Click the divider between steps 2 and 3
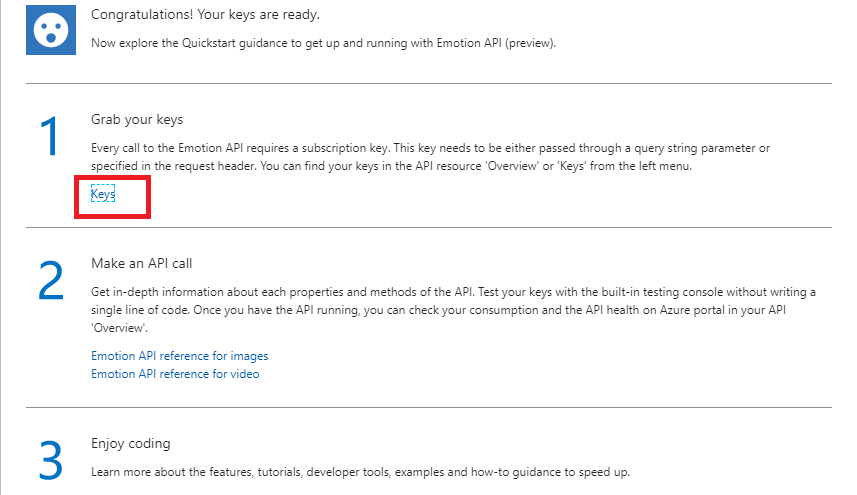The height and width of the screenshot is (495, 857). pos(428,407)
